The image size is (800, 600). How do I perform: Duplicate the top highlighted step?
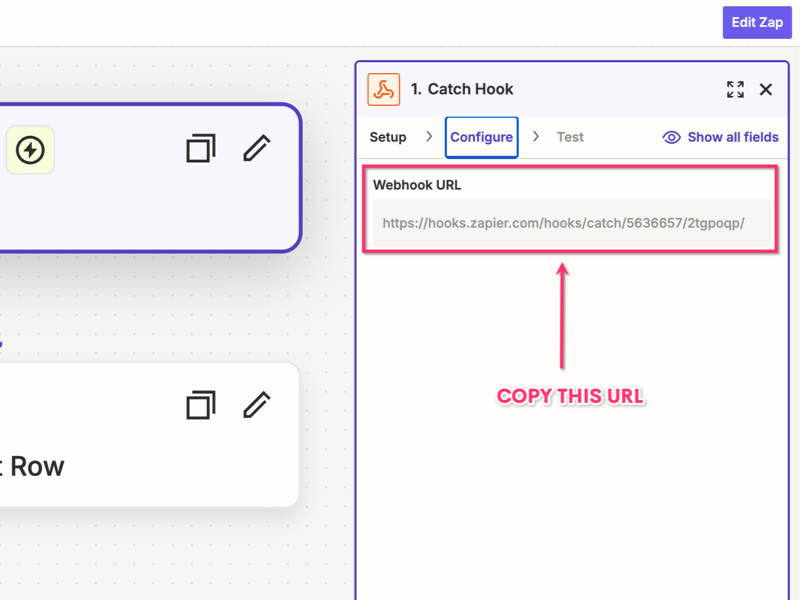(200, 148)
